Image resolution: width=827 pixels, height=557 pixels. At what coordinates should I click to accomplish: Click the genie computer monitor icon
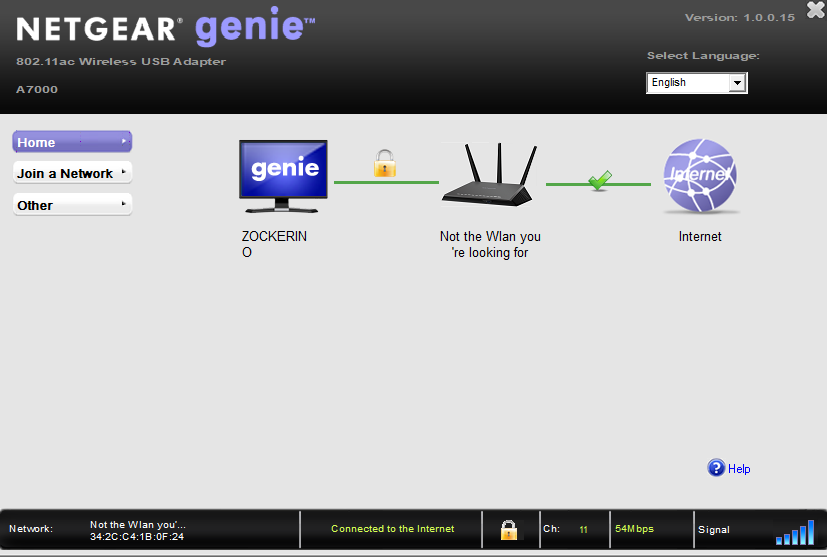pyautogui.click(x=283, y=176)
